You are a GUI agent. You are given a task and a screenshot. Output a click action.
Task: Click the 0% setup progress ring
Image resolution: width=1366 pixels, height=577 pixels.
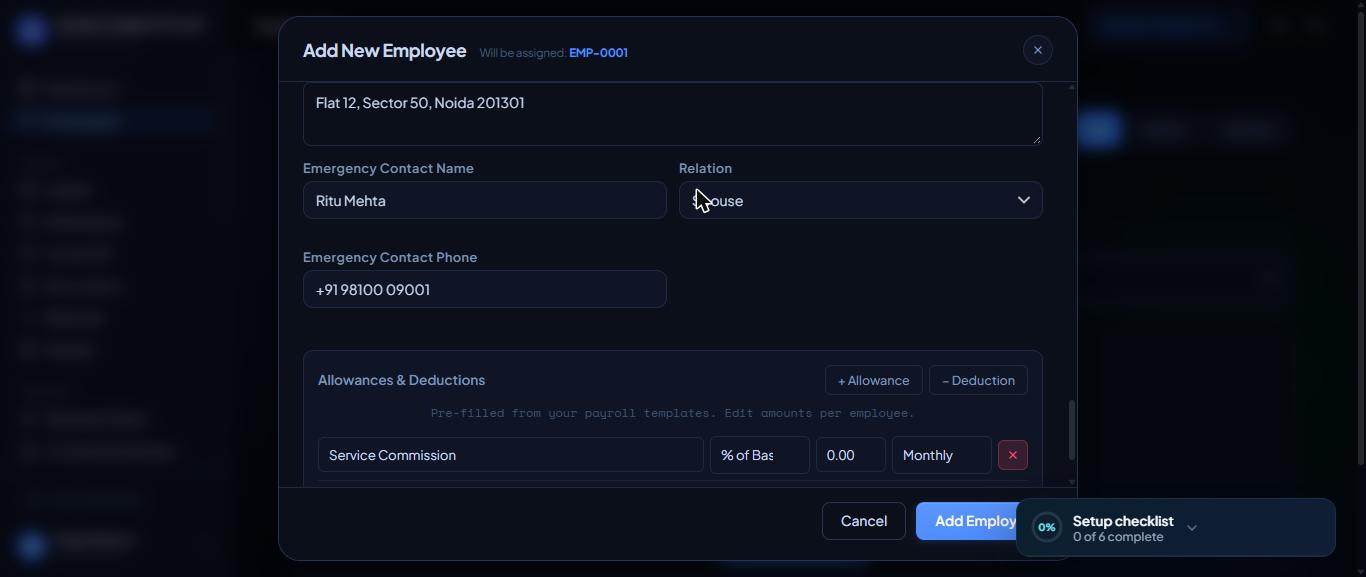point(1046,527)
